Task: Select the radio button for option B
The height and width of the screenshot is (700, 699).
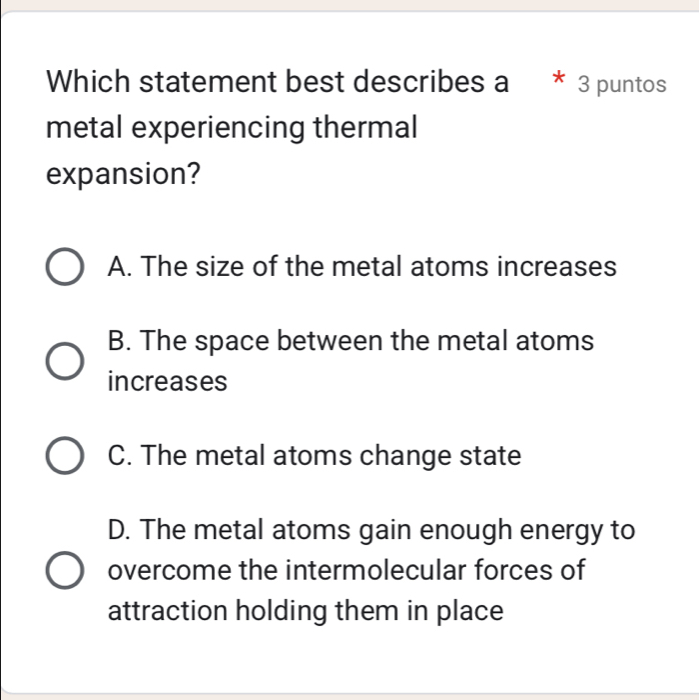Action: pyautogui.click(x=65, y=362)
